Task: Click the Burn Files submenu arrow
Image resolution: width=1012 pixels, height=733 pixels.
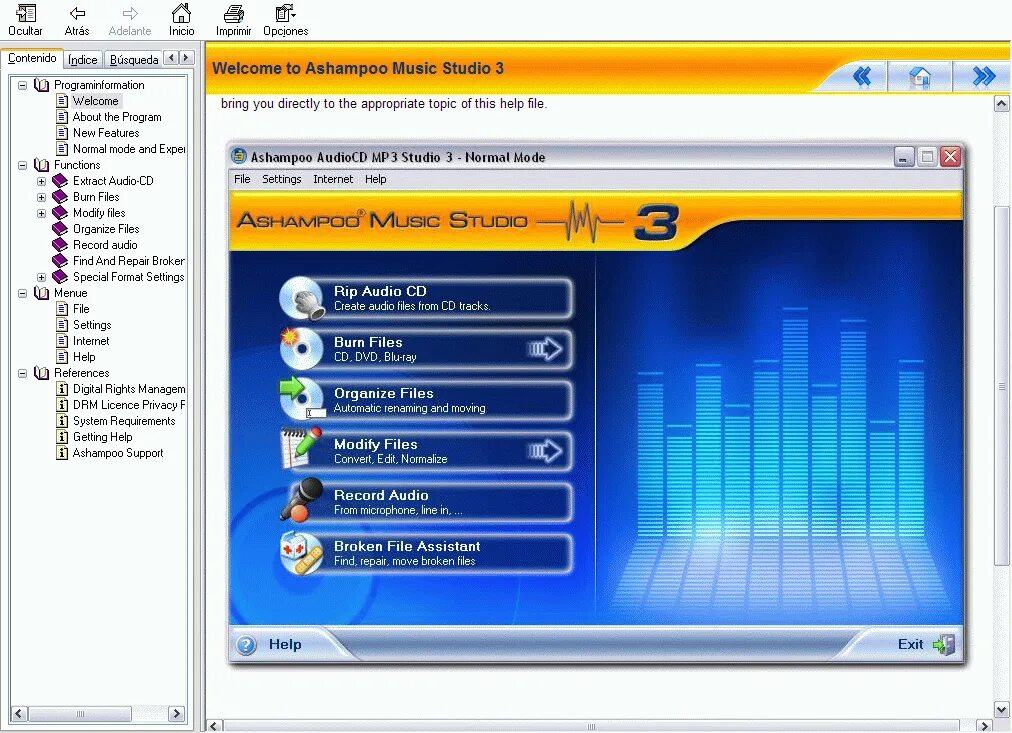Action: point(545,350)
